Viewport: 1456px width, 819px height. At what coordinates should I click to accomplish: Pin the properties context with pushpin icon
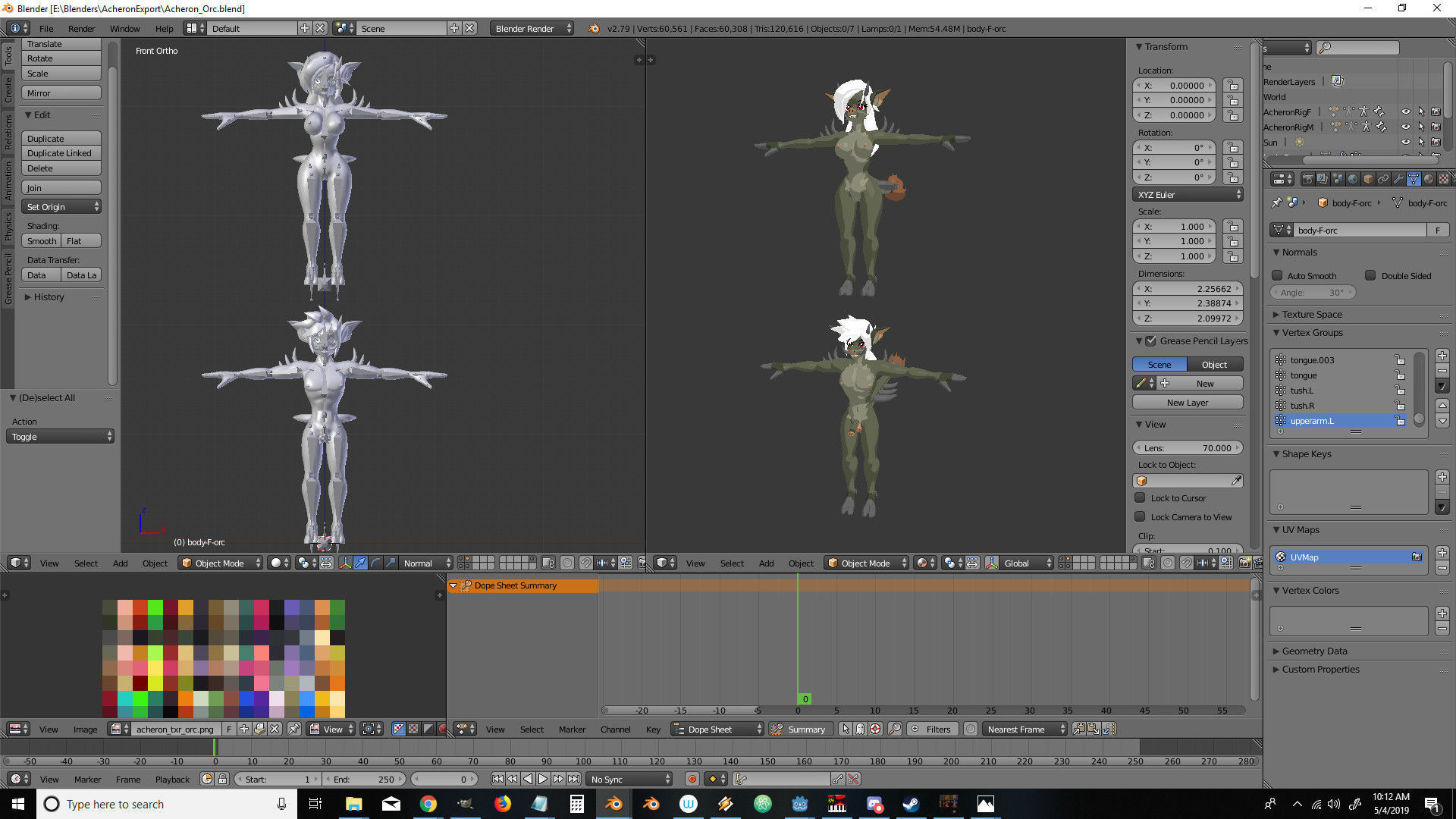point(1277,203)
